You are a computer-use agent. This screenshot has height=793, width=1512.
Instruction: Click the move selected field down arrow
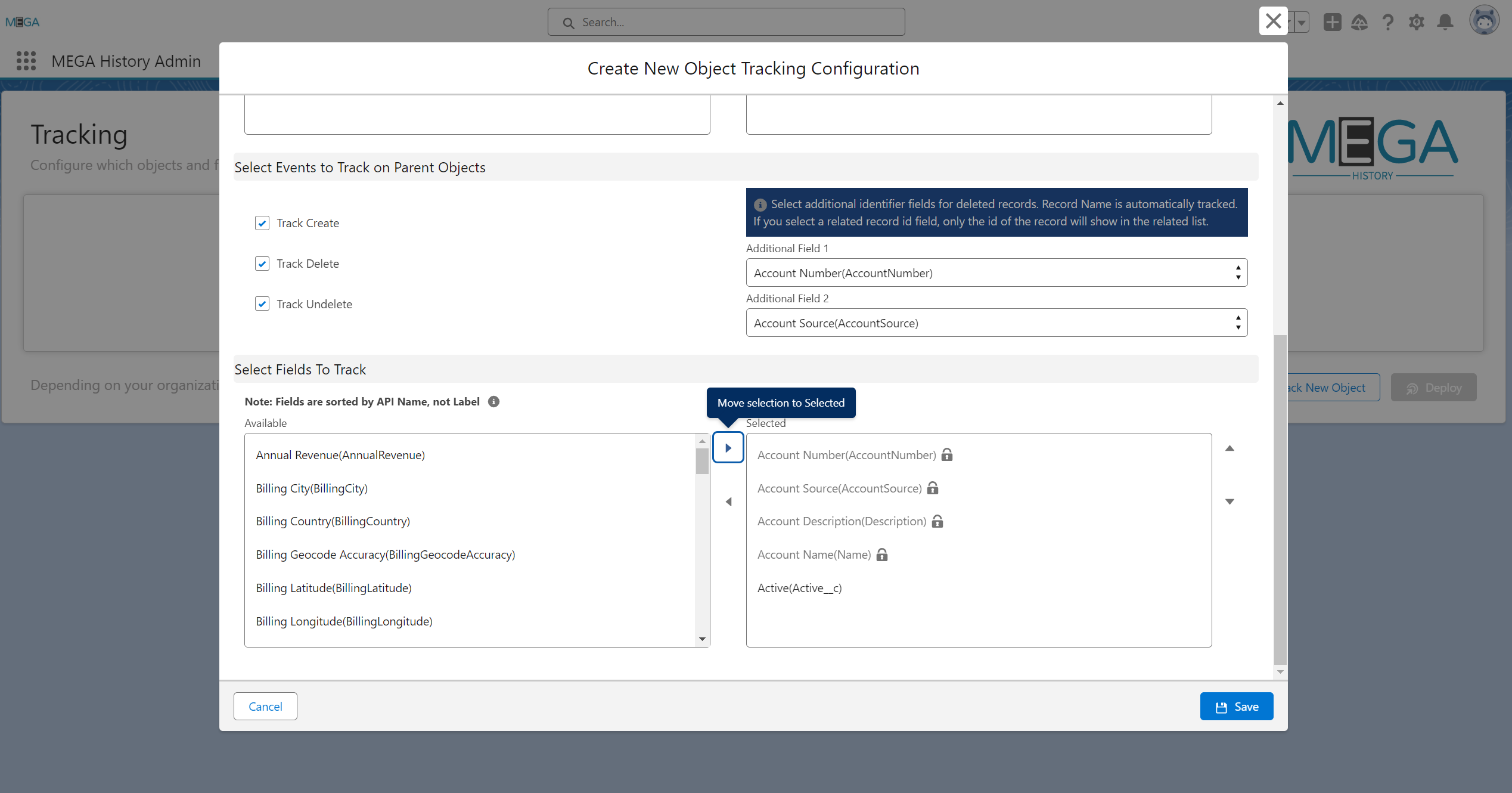click(x=1230, y=502)
